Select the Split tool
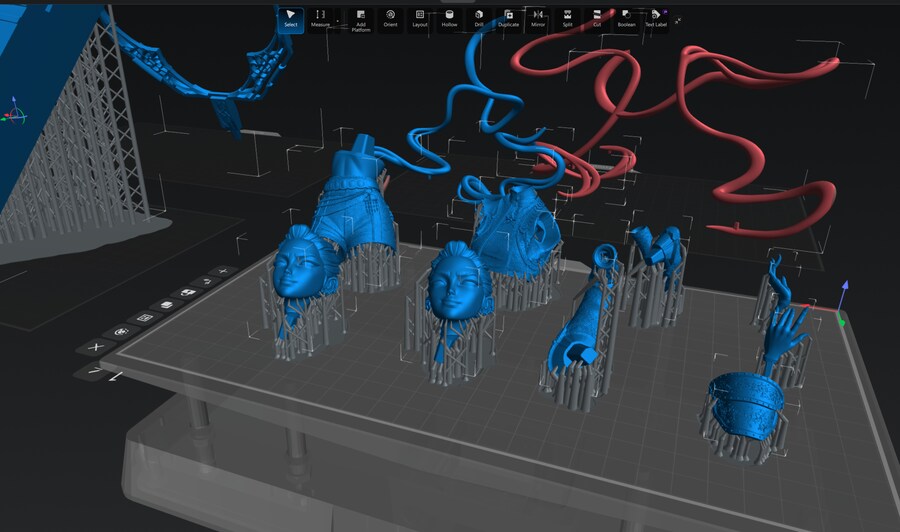This screenshot has width=900, height=532. click(567, 18)
